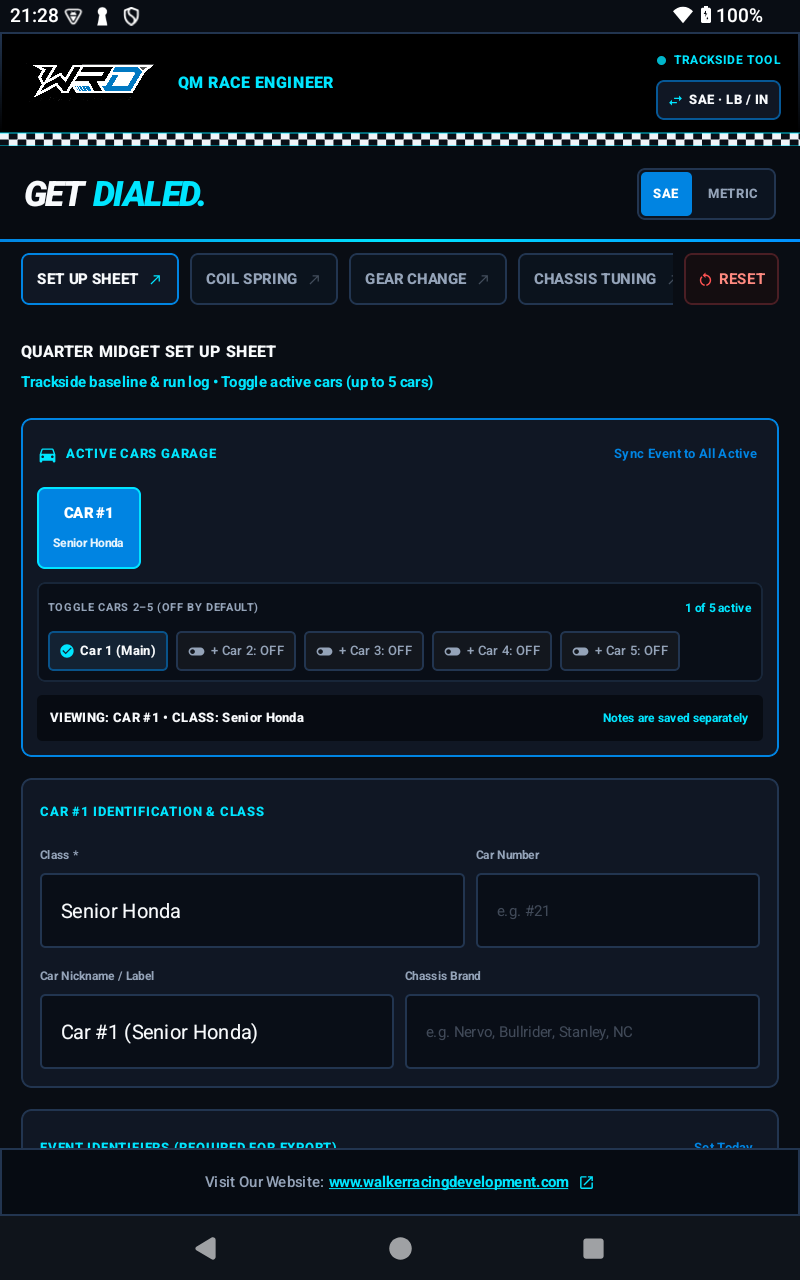Select the CAR #1 Senior Honda card
The height and width of the screenshot is (1280, 800).
pos(89,528)
